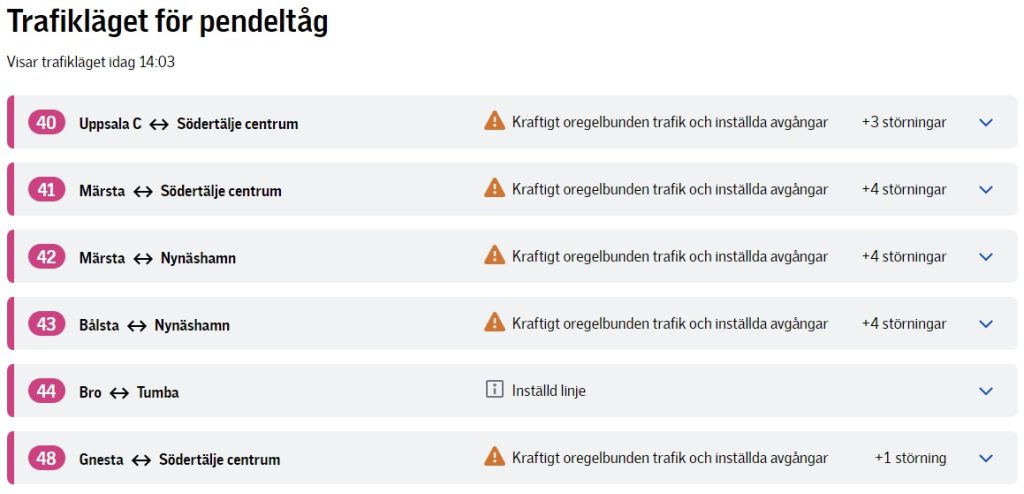Screen dimensions: 1024x494
Task: Click '+4 störningar' on Bålsta–Nynäshamn row
Action: pyautogui.click(x=903, y=324)
